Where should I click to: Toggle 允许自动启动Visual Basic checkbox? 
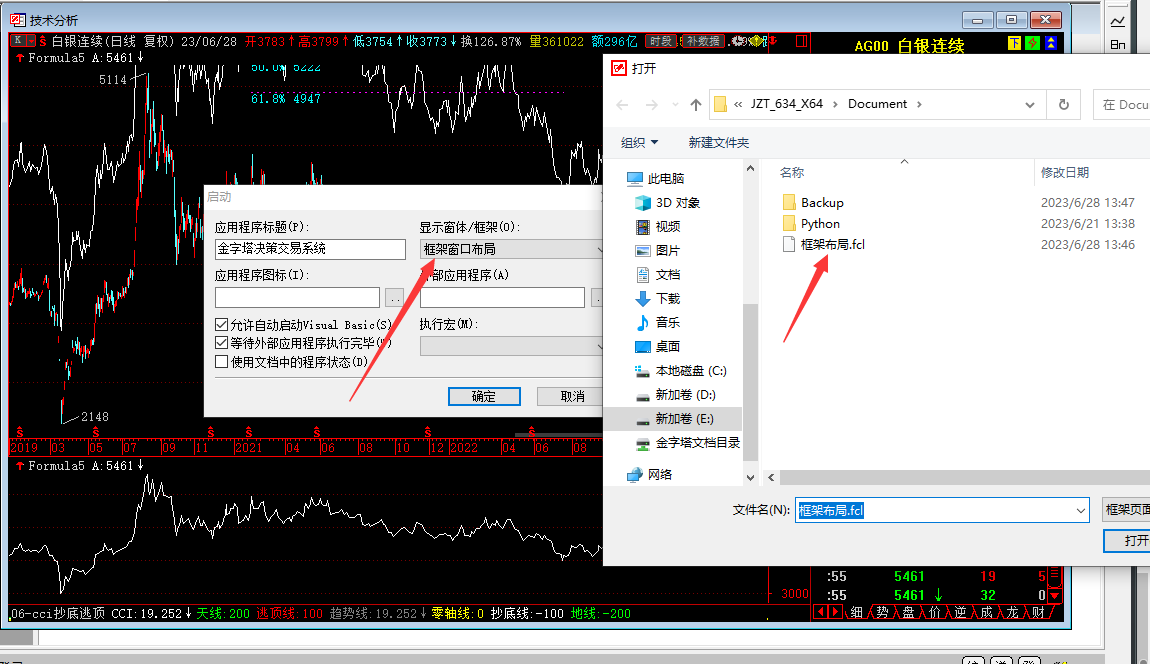coord(221,324)
